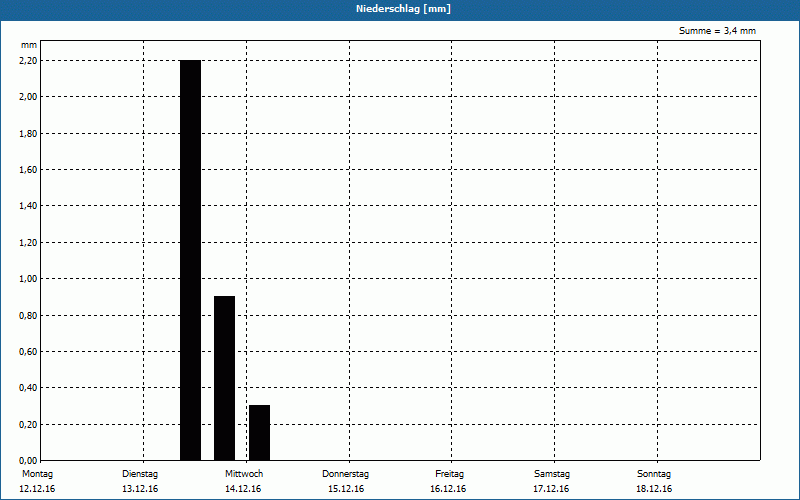This screenshot has width=800, height=500.
Task: Click the 14.12.16 date label
Action: (x=243, y=489)
